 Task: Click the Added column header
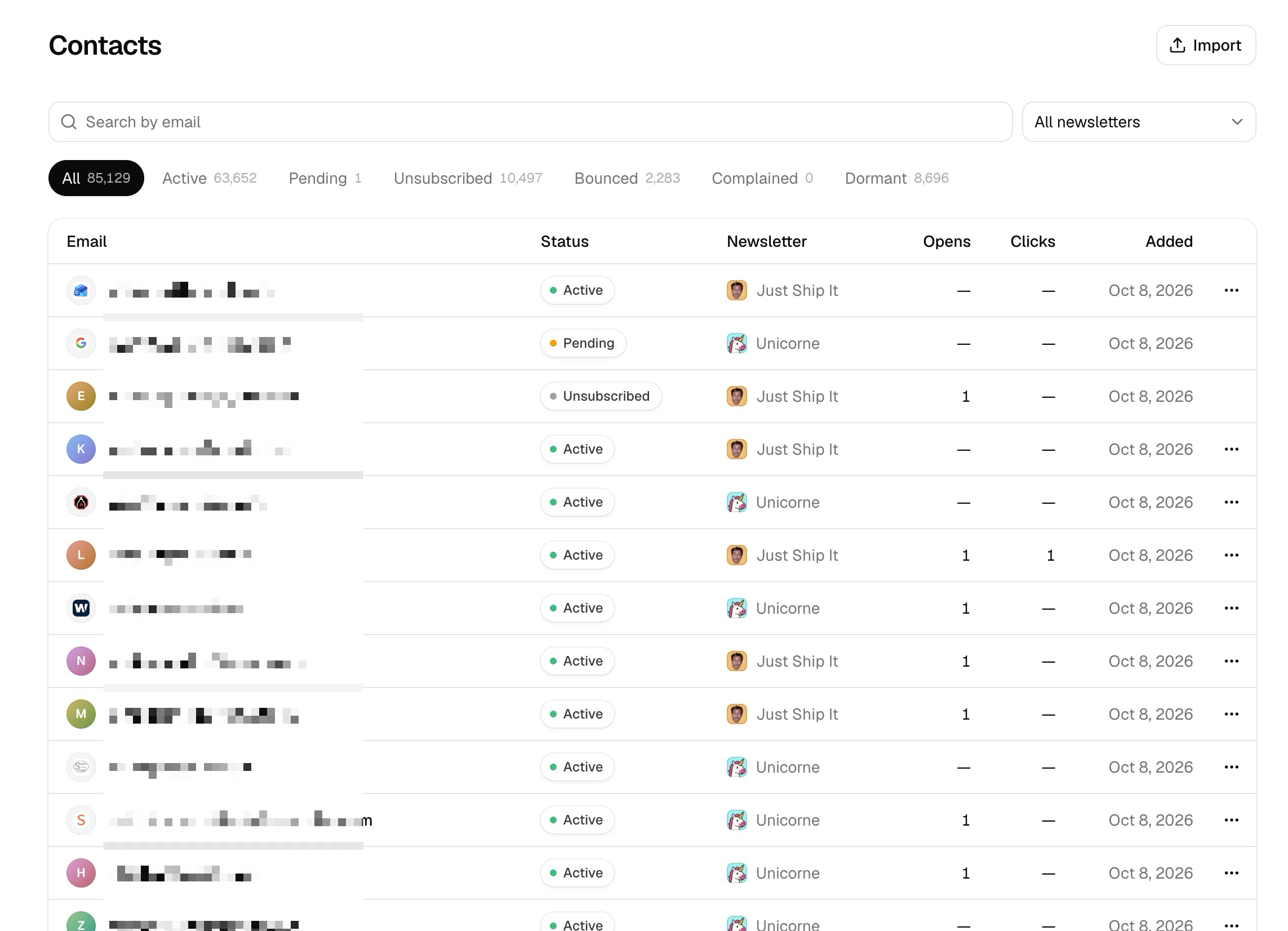click(x=1169, y=241)
